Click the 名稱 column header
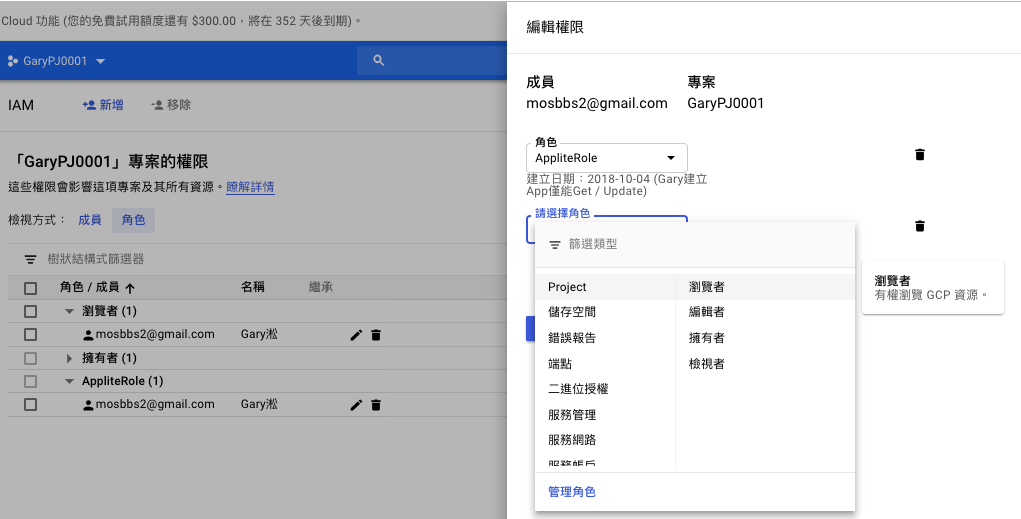 [253, 287]
